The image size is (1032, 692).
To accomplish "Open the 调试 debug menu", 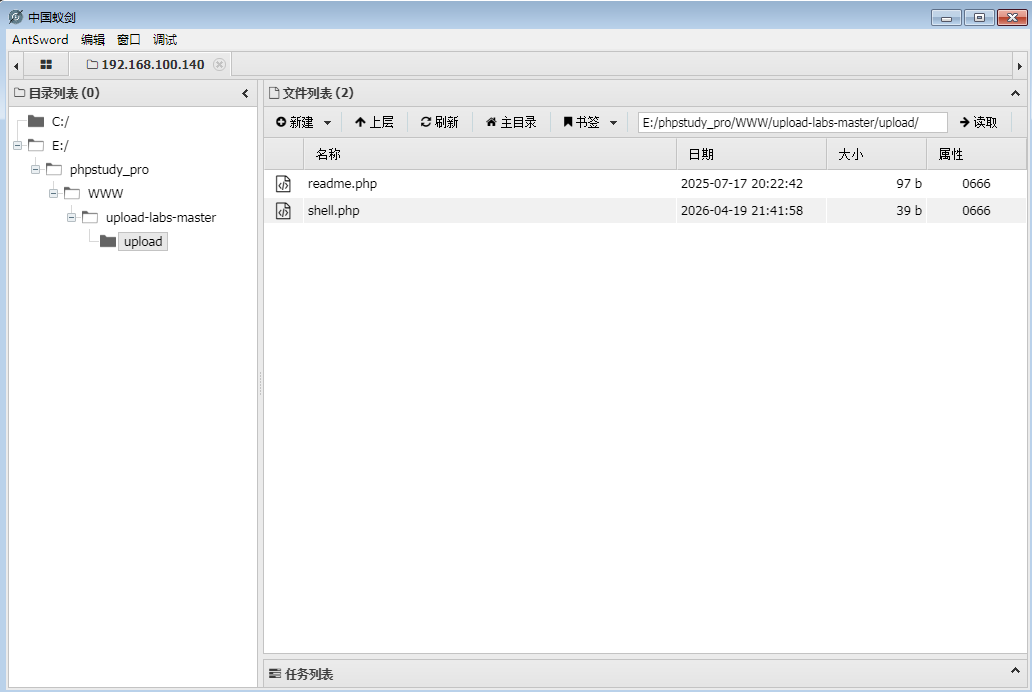I will (x=165, y=40).
